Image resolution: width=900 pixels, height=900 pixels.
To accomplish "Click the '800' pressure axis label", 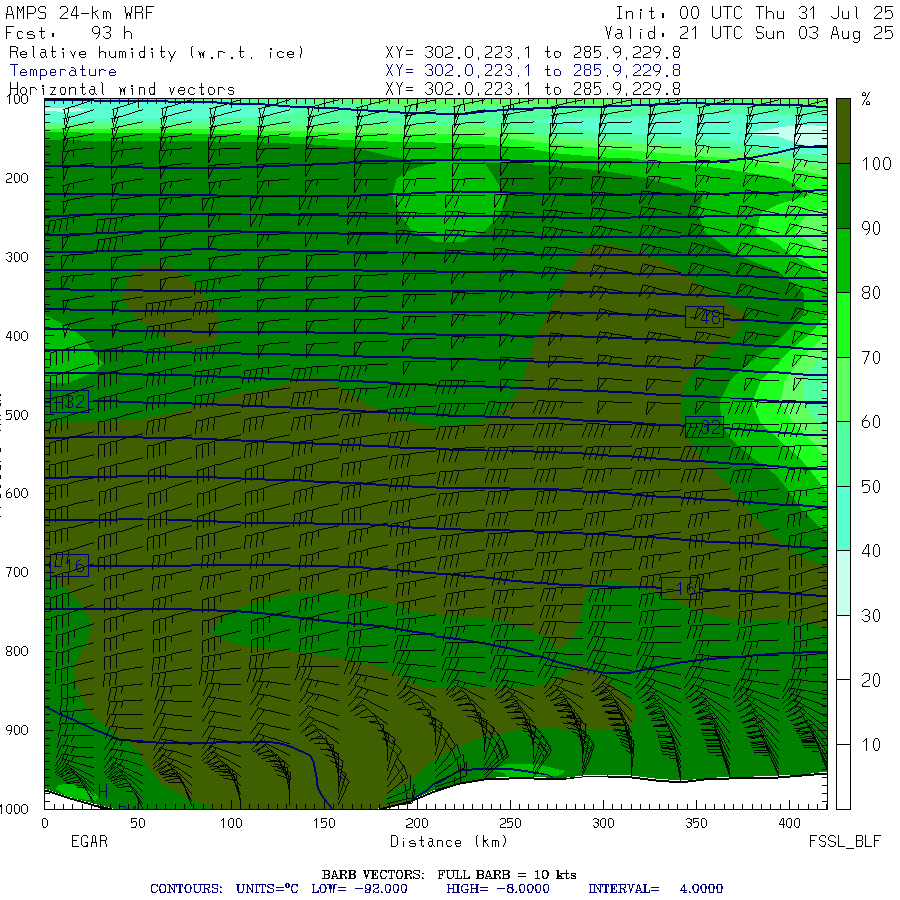I will [x=17, y=651].
